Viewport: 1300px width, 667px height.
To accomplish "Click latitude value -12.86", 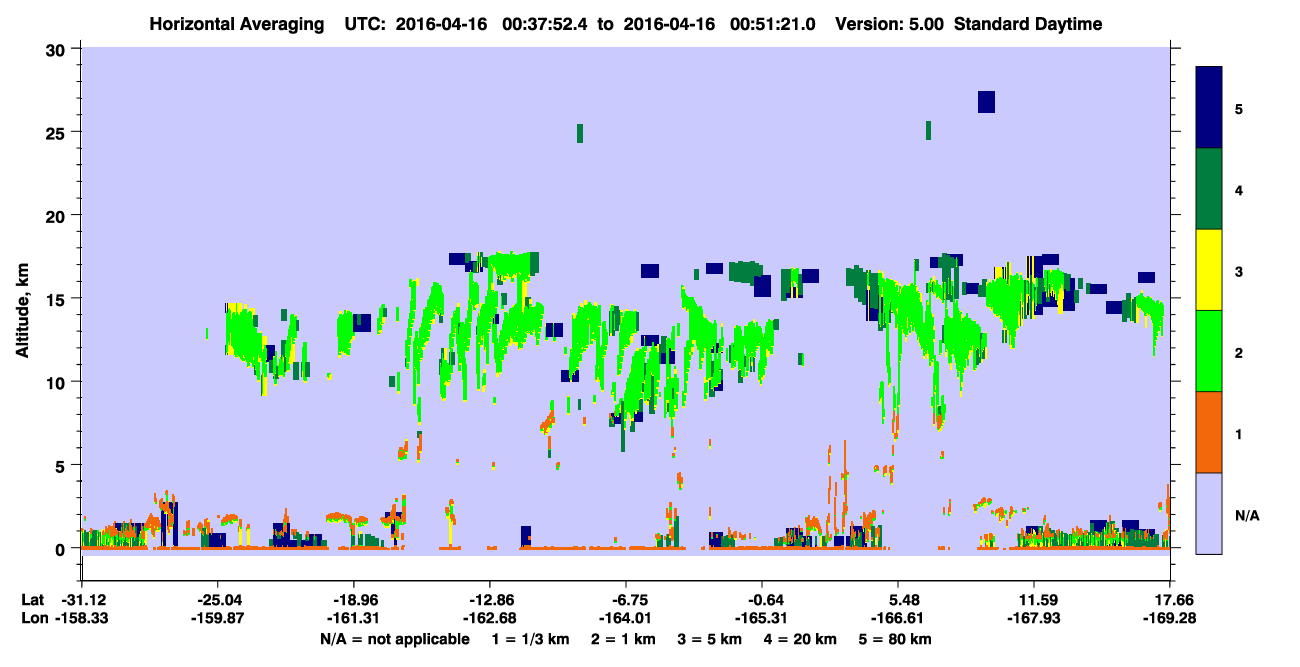I will pyautogui.click(x=489, y=600).
